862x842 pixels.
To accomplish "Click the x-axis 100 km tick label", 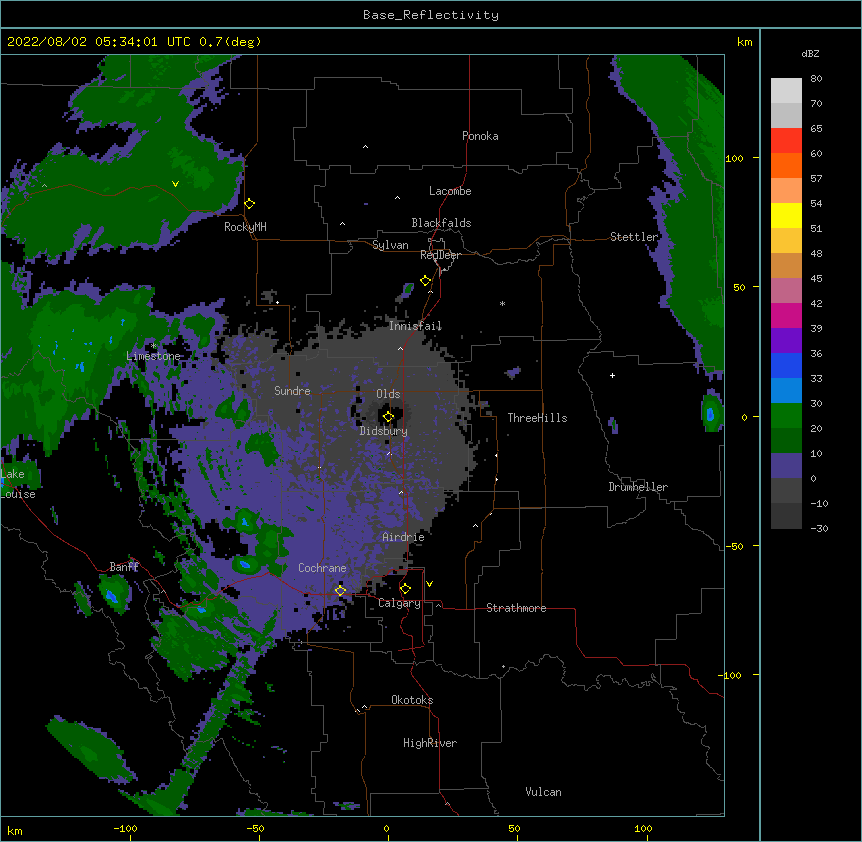I will pyautogui.click(x=643, y=828).
